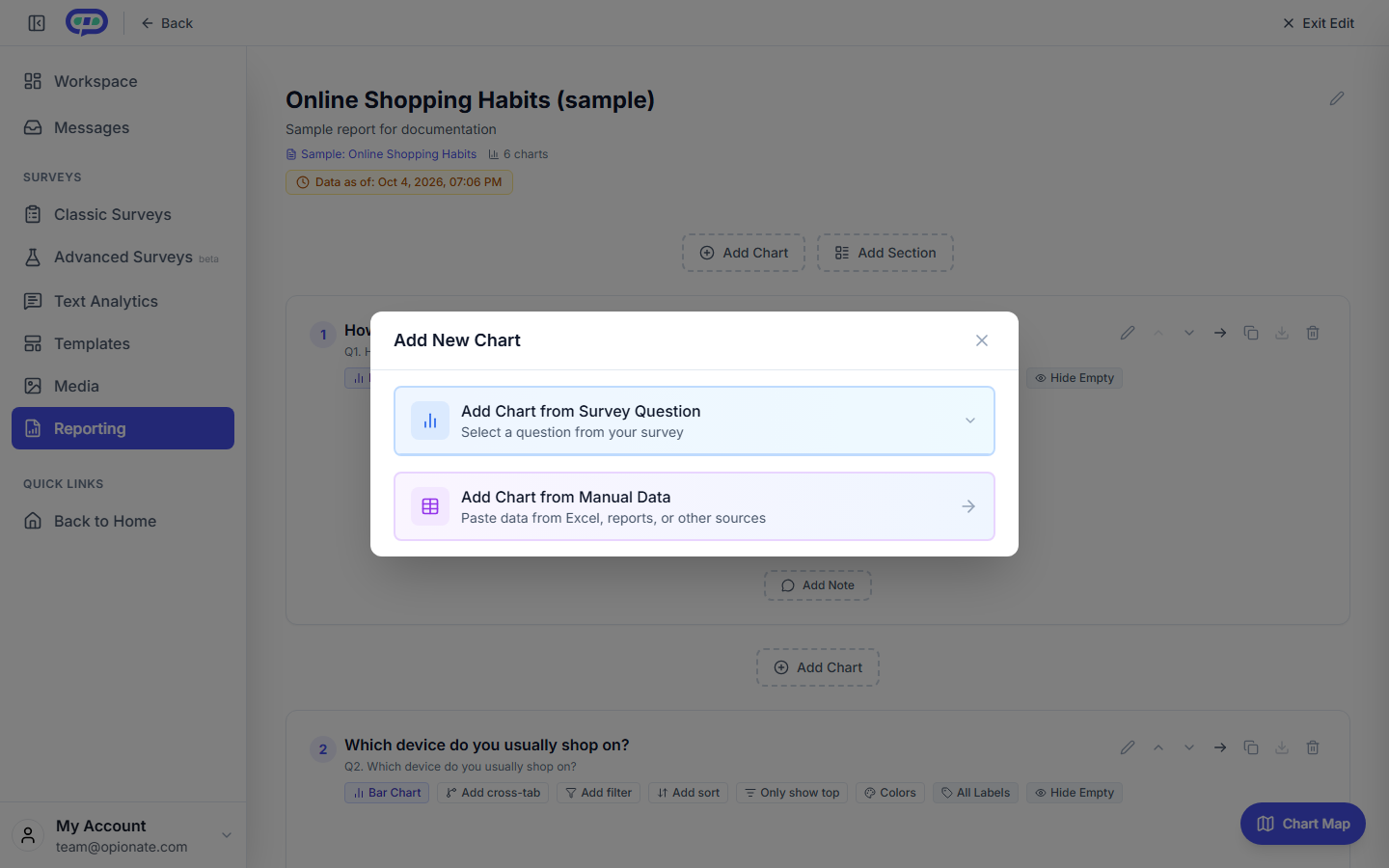
Task: Close the Add New Chart dialog
Action: [x=982, y=340]
